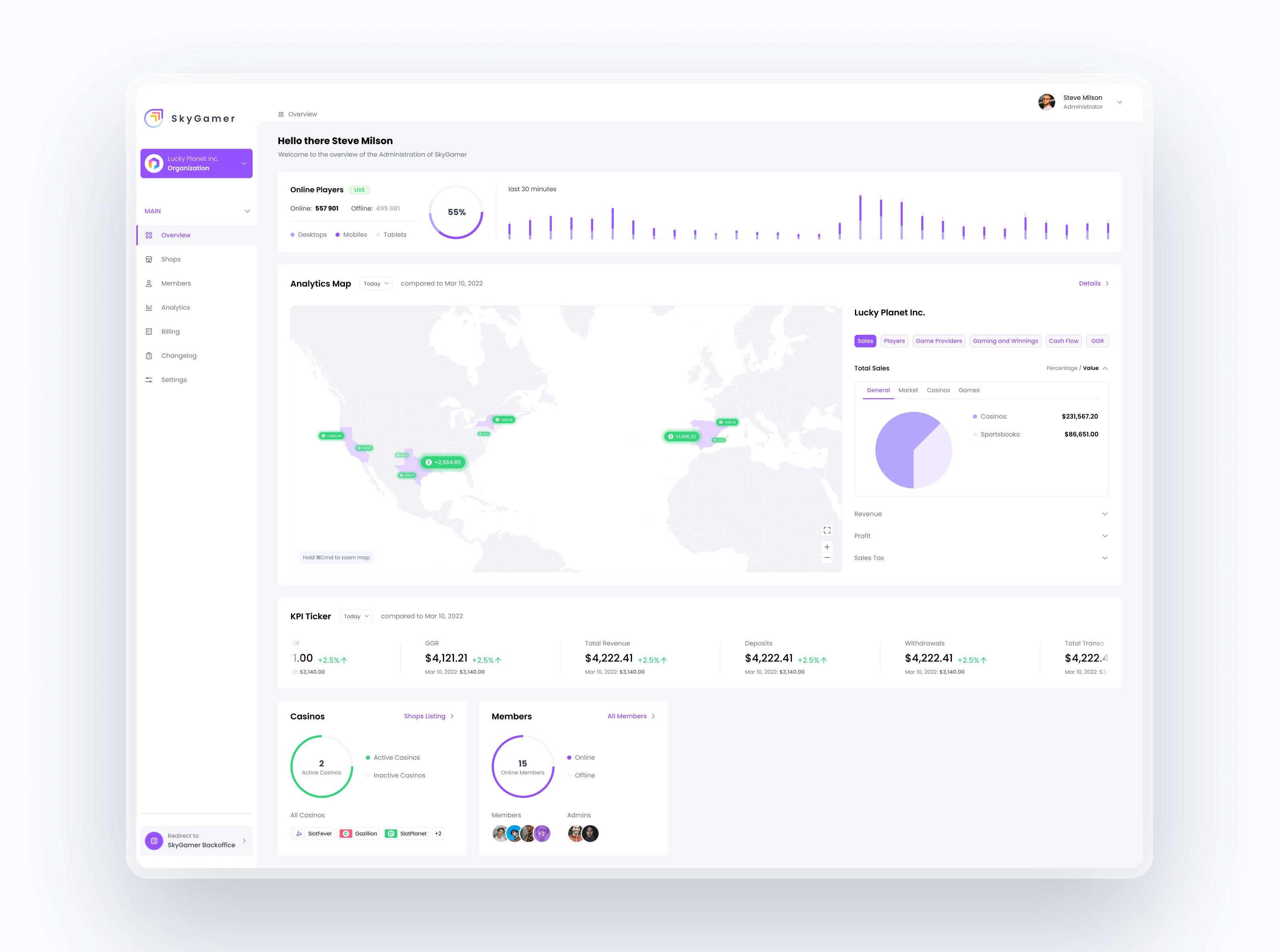Open the Steve Milson profile menu

[x=1082, y=102]
